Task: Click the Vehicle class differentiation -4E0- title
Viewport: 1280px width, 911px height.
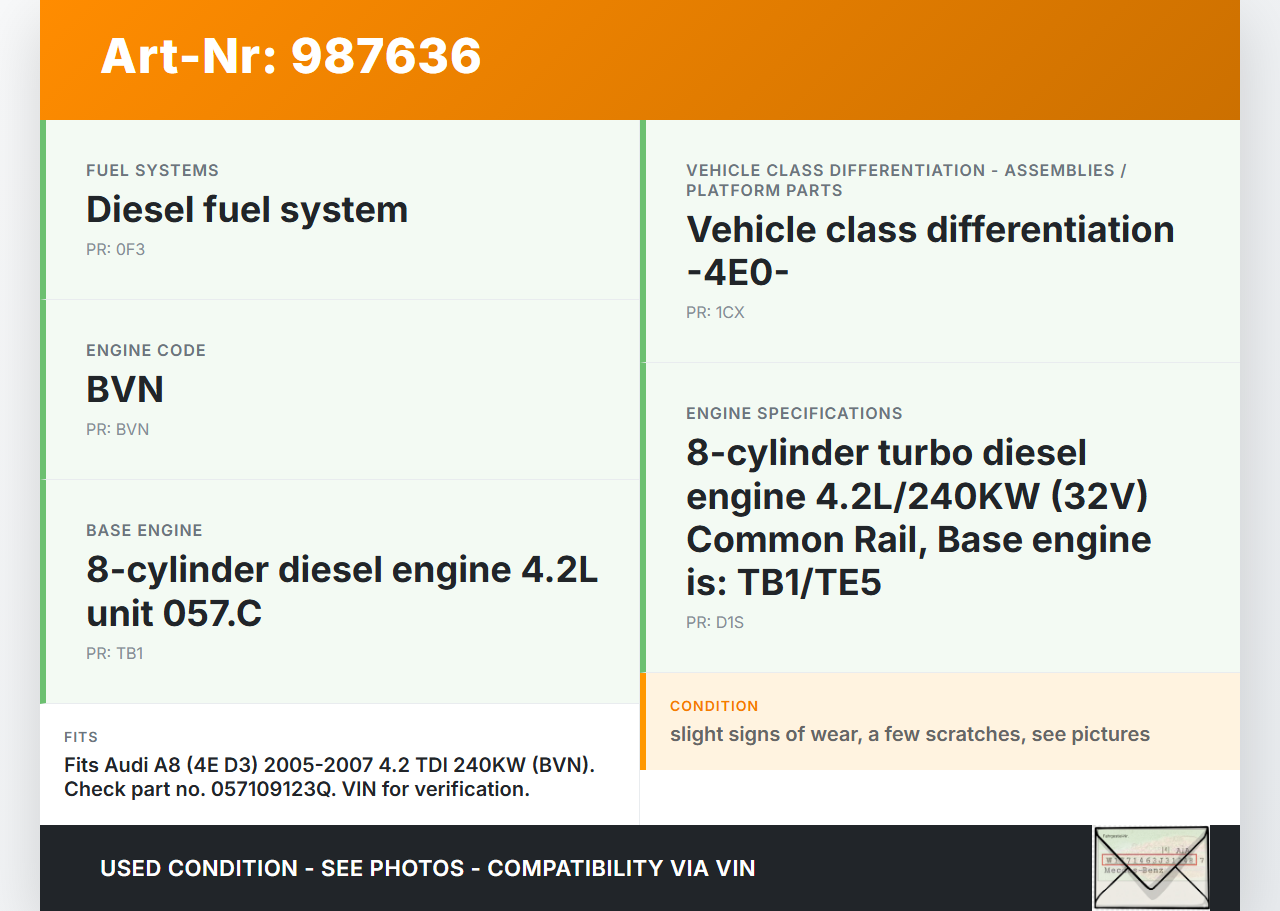Action: (930, 250)
